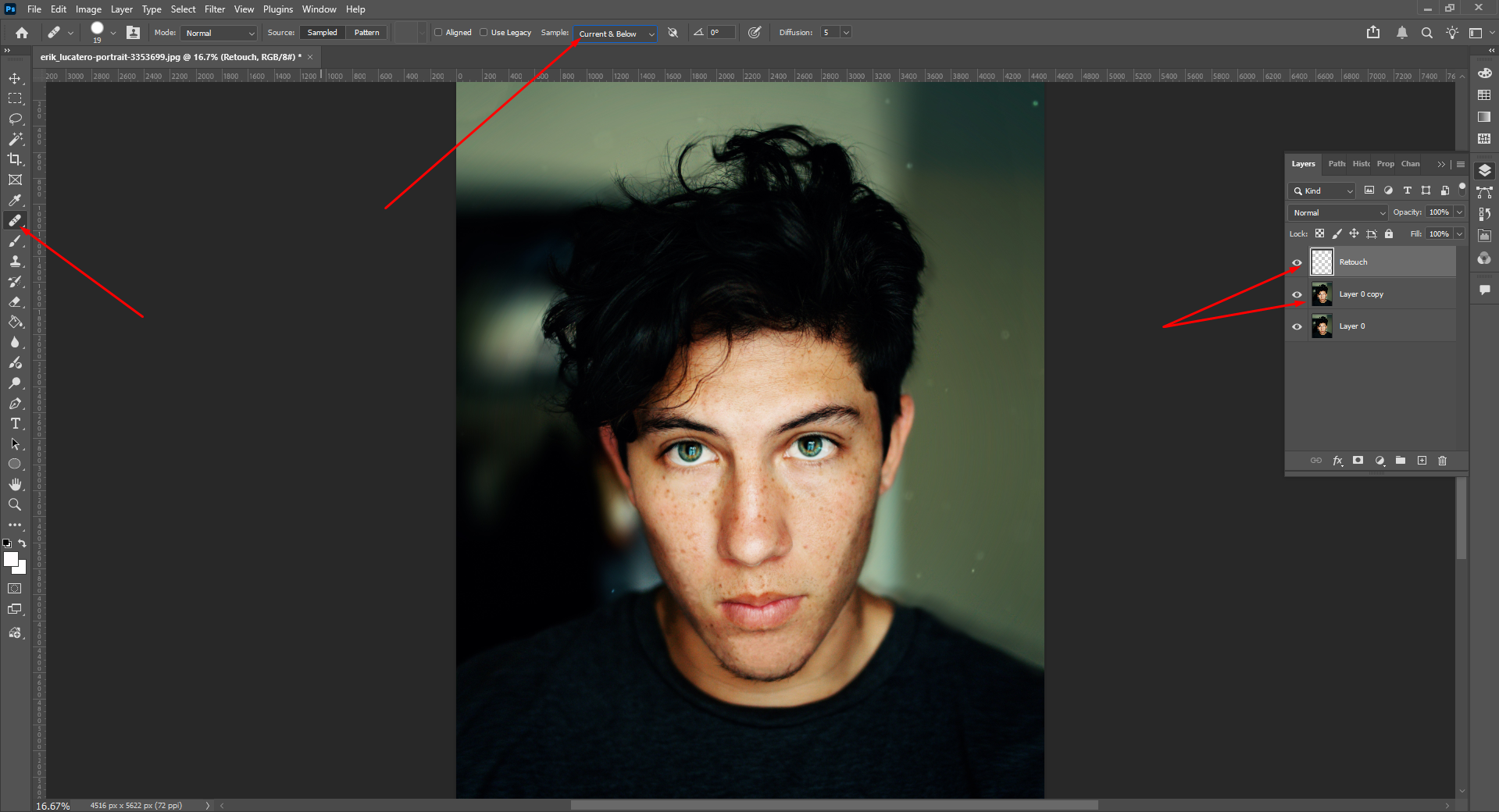1499x812 pixels.
Task: Open the Opacity dropdown arrow
Action: click(1460, 212)
